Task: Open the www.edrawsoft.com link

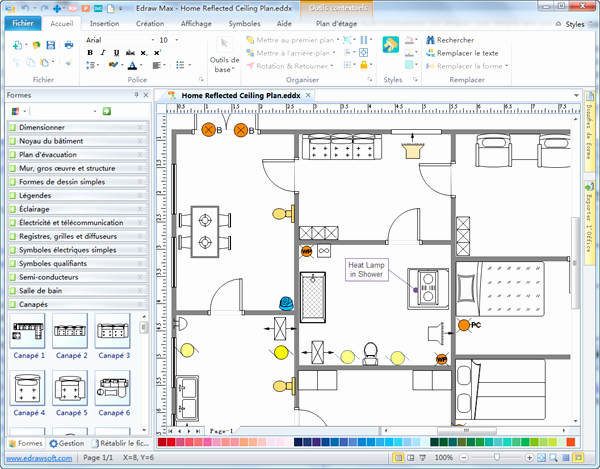Action: 39,458
